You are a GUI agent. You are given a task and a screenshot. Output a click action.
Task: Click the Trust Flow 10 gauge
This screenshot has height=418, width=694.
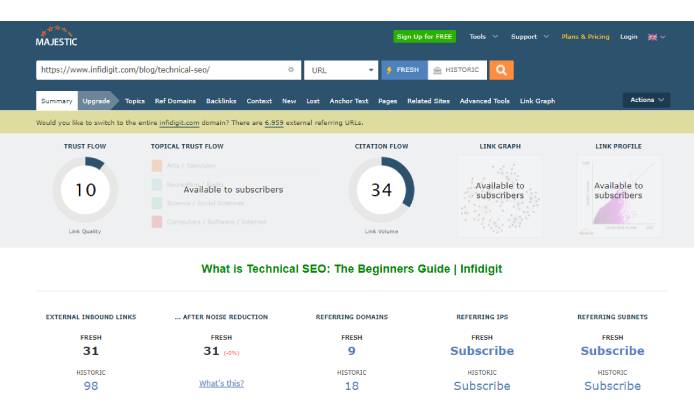point(85,190)
